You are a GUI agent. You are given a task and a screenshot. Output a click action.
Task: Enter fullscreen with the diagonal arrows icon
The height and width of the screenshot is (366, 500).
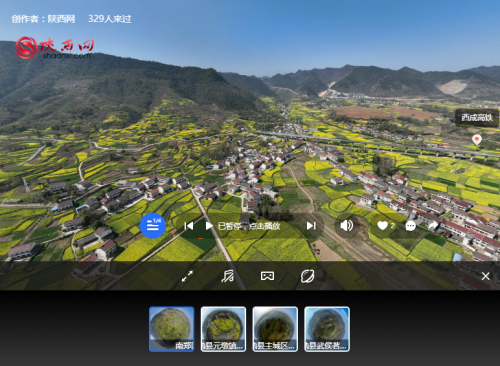(x=187, y=276)
